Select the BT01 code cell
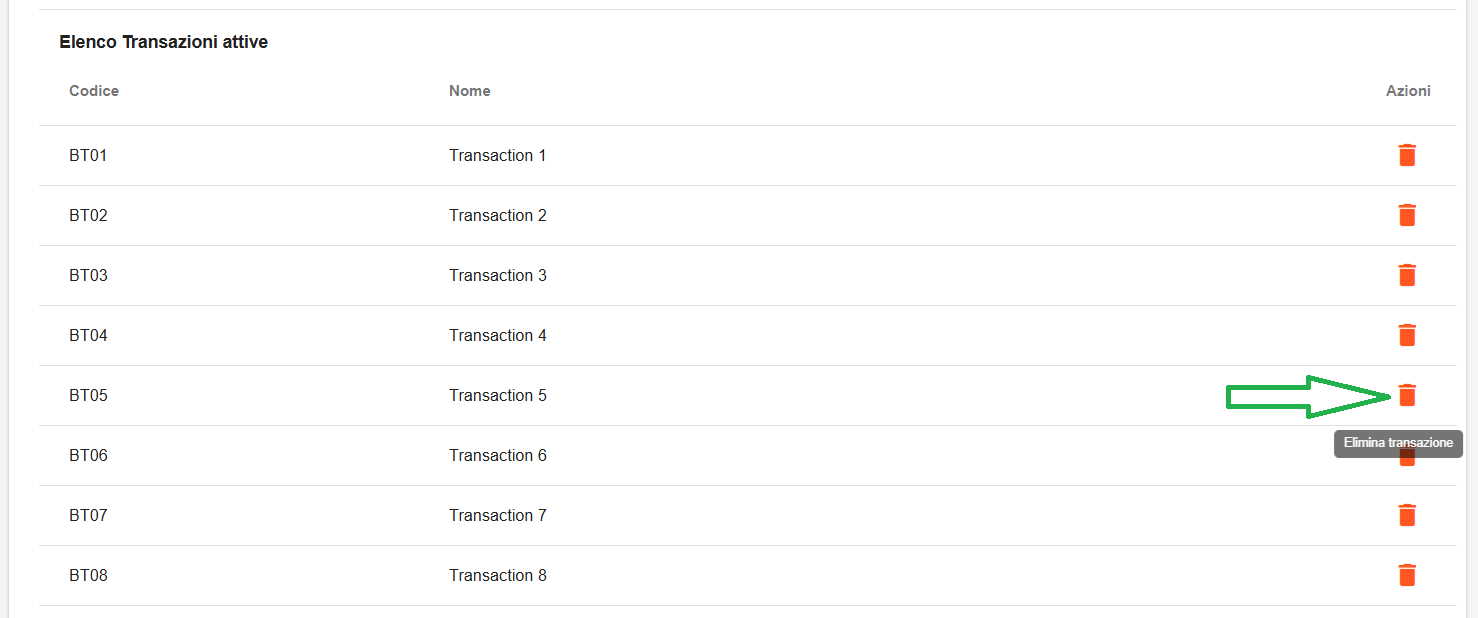The image size is (1478, 618). pos(88,155)
